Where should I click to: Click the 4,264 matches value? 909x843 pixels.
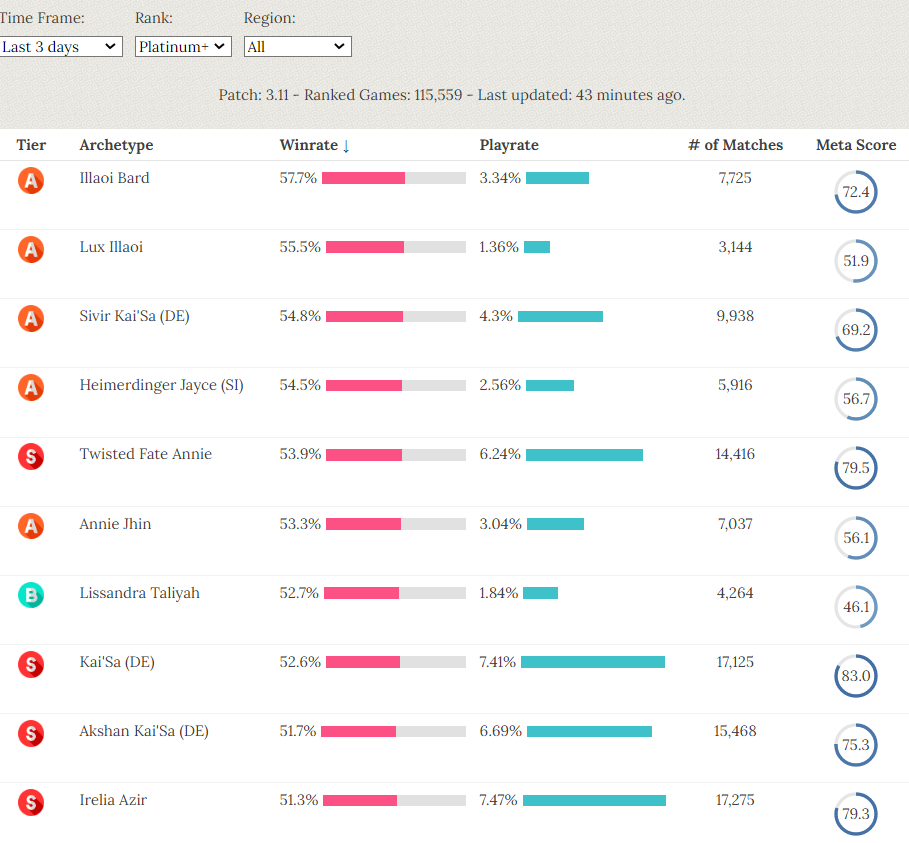pos(735,593)
